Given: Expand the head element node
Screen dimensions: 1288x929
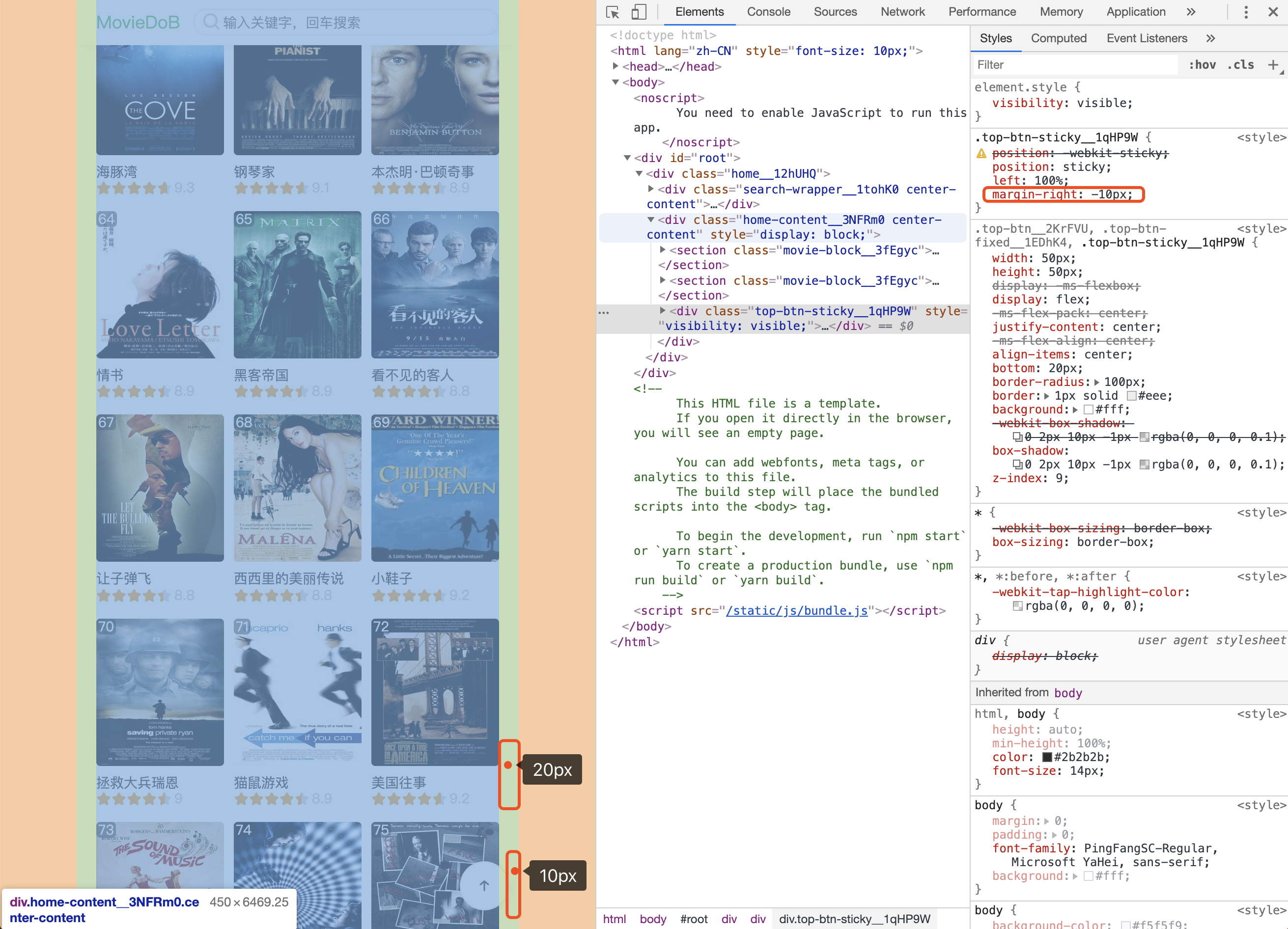Looking at the screenshot, I should pyautogui.click(x=616, y=66).
